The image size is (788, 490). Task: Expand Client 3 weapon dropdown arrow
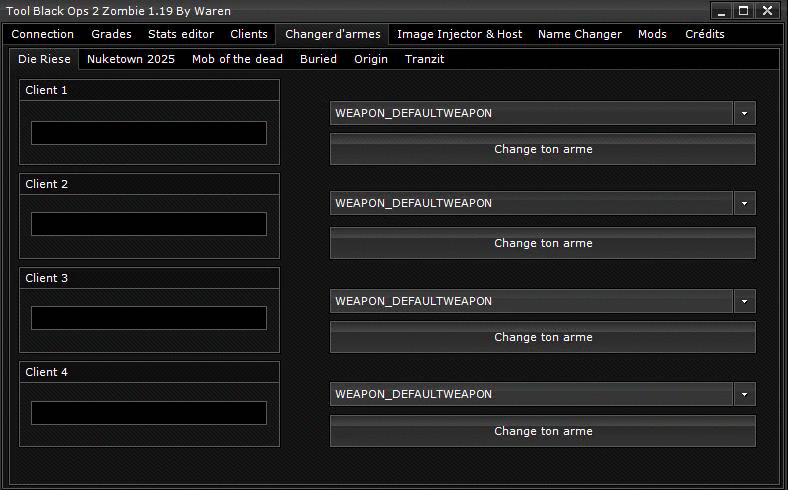(x=744, y=301)
